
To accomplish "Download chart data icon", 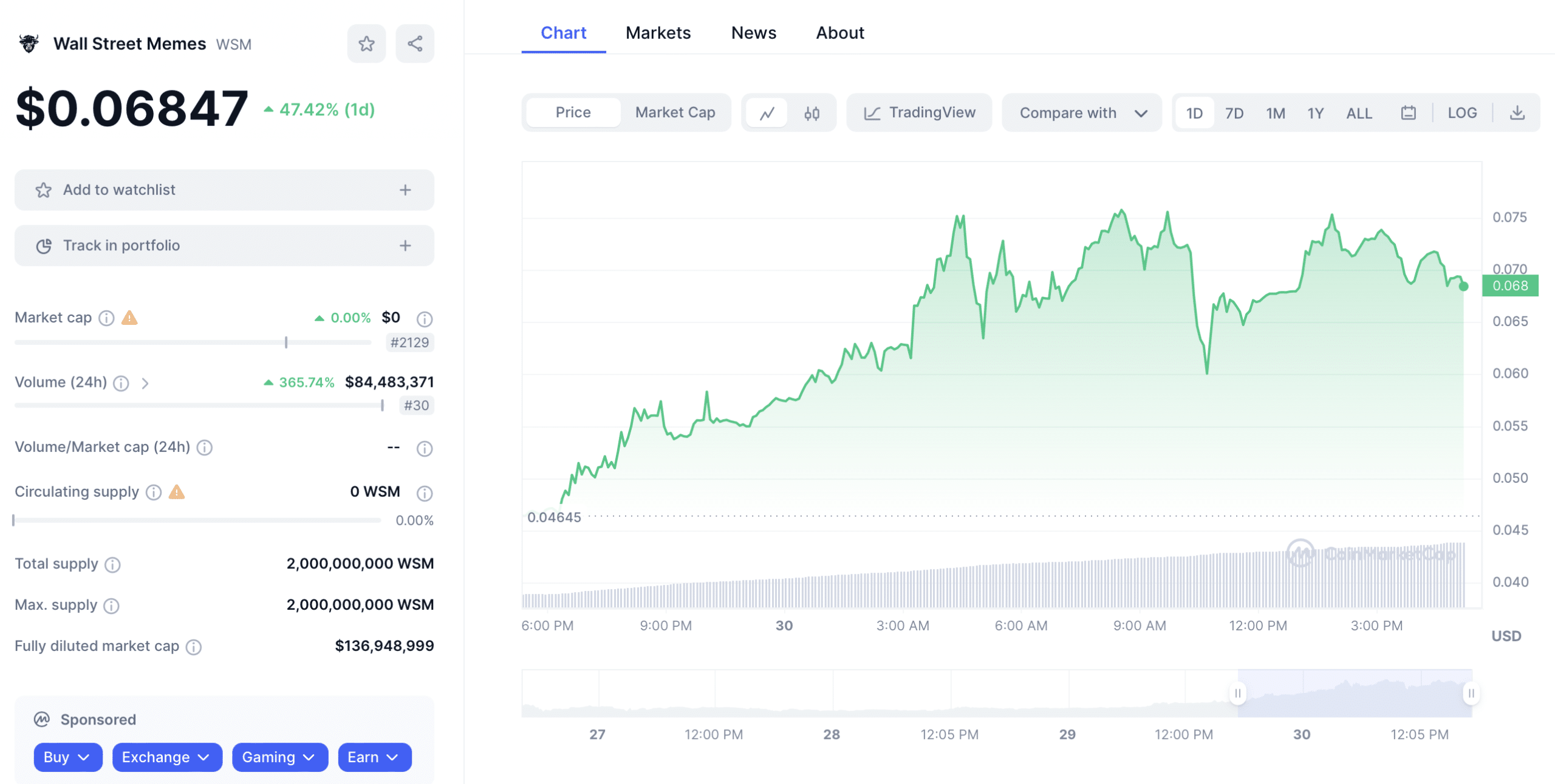I will pyautogui.click(x=1517, y=113).
